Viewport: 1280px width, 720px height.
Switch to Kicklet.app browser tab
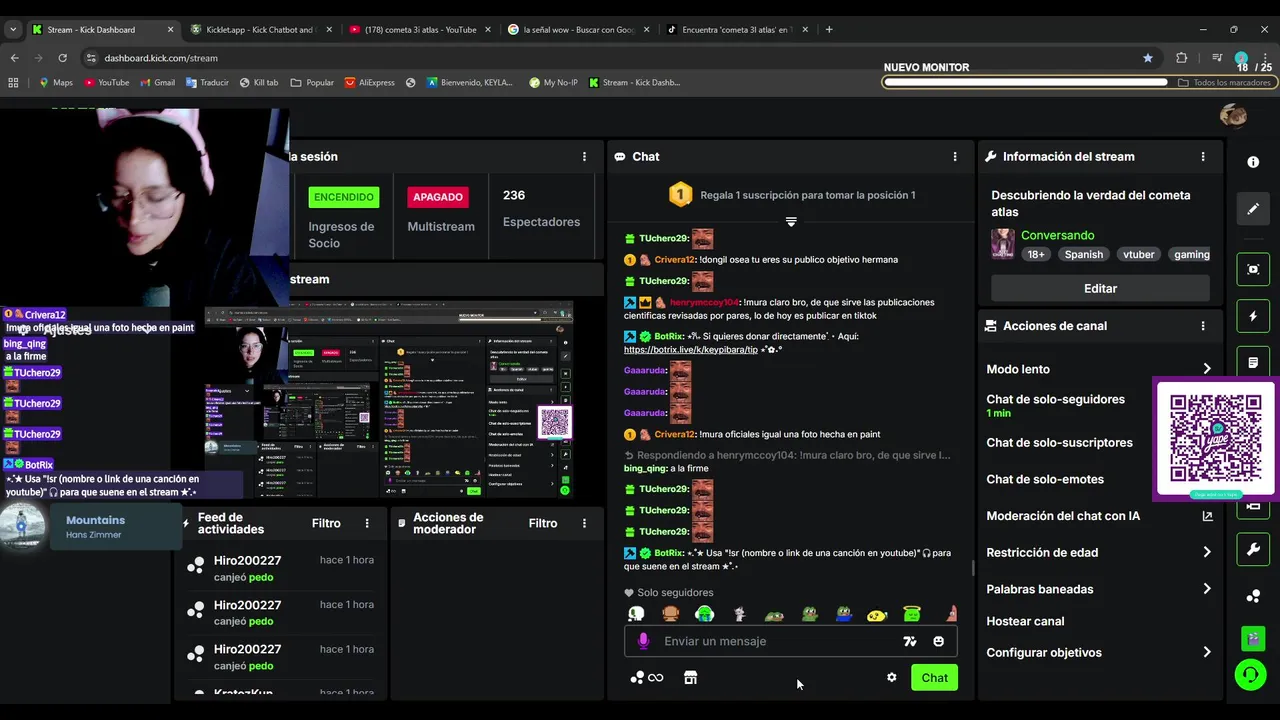click(x=260, y=29)
